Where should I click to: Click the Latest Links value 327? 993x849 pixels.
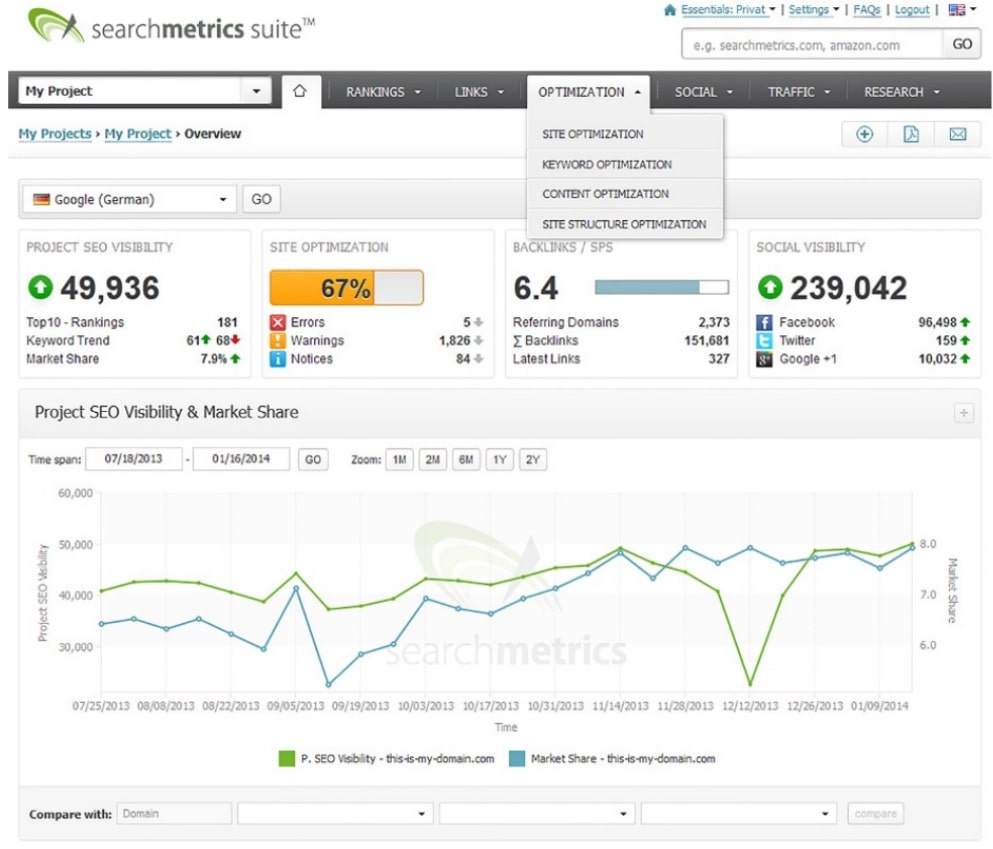point(719,359)
